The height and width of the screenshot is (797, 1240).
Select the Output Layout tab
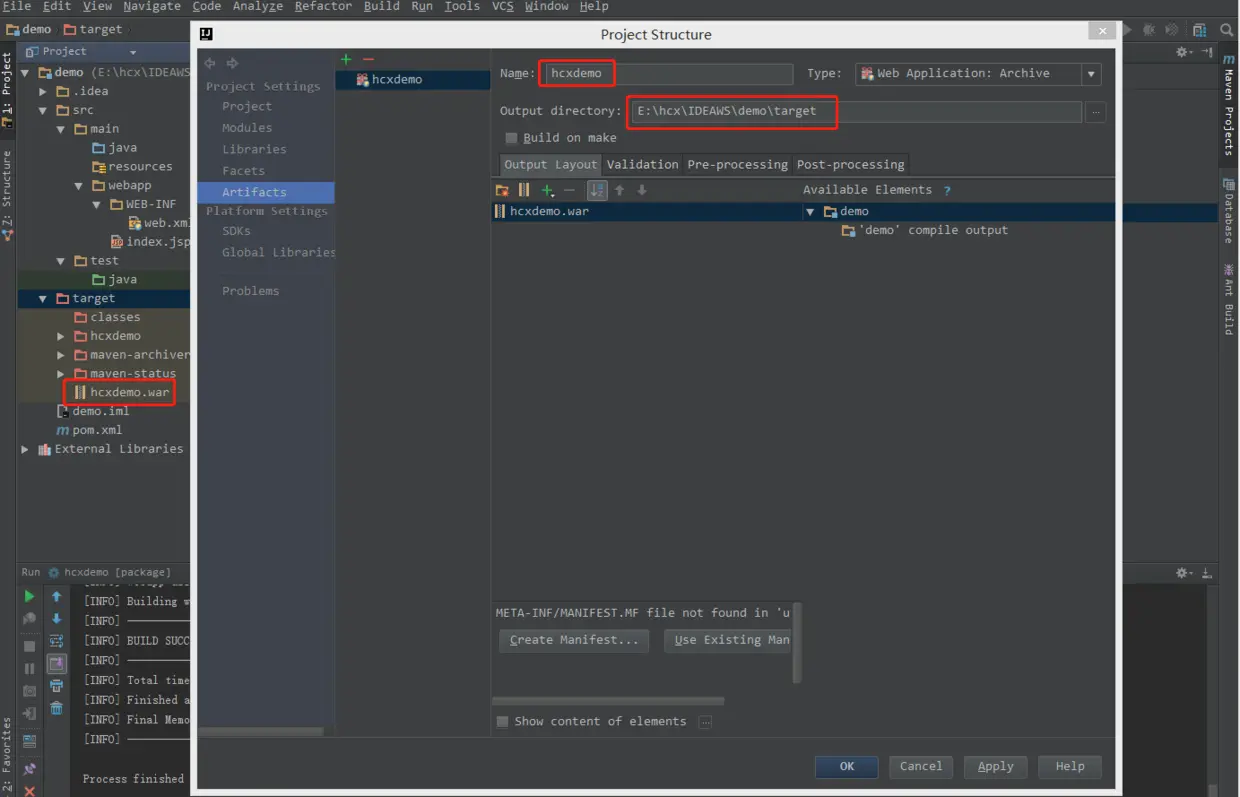(550, 165)
